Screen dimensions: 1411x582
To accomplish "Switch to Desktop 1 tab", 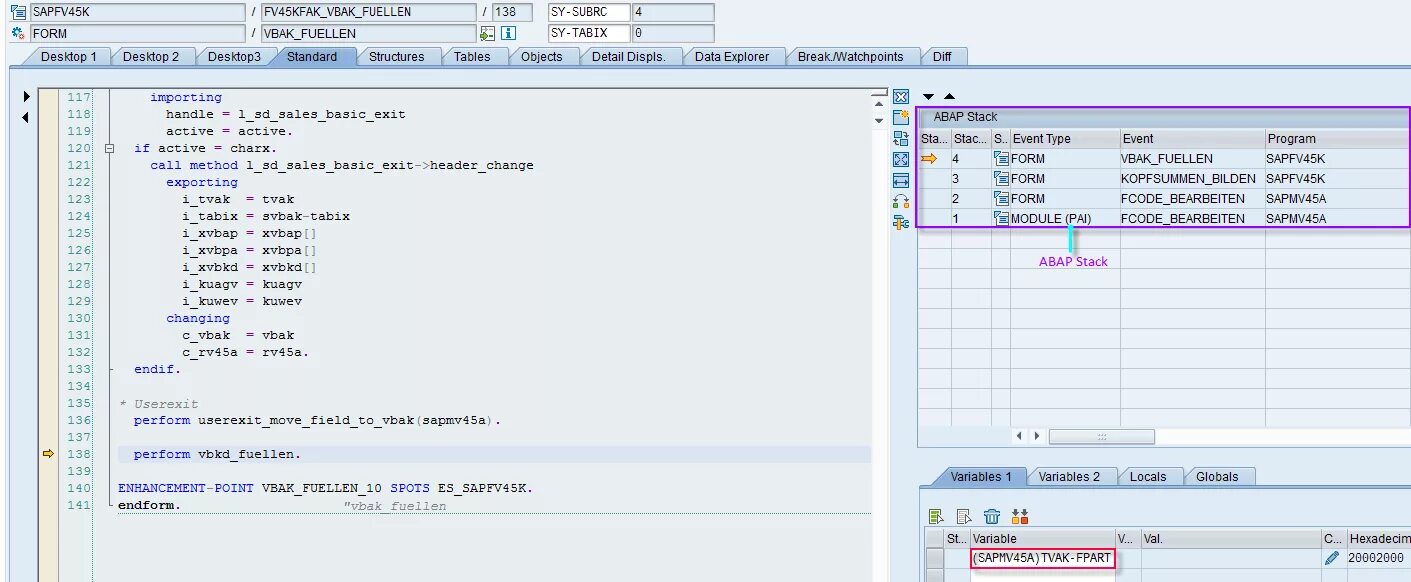I will point(69,56).
